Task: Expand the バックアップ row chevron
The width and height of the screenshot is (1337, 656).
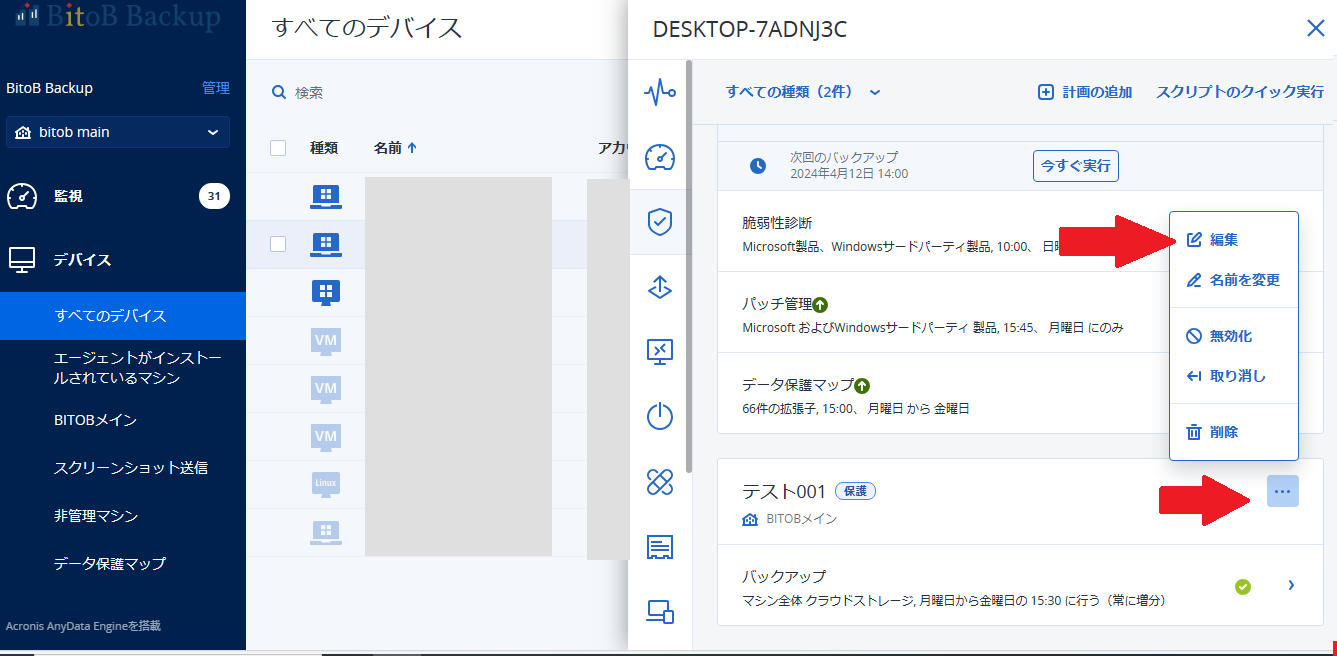Action: click(1291, 585)
